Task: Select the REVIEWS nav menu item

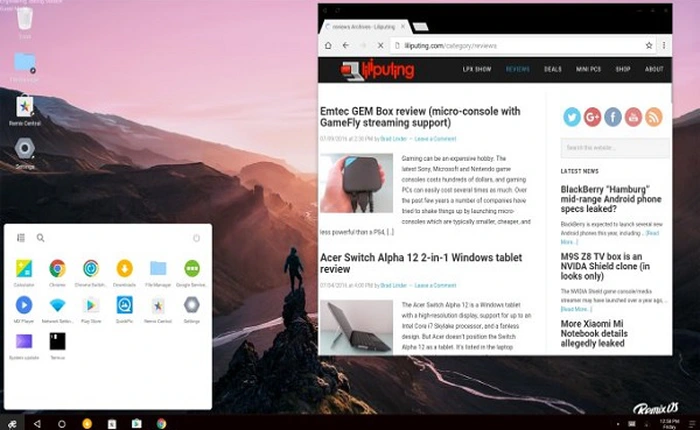Action: [517, 69]
